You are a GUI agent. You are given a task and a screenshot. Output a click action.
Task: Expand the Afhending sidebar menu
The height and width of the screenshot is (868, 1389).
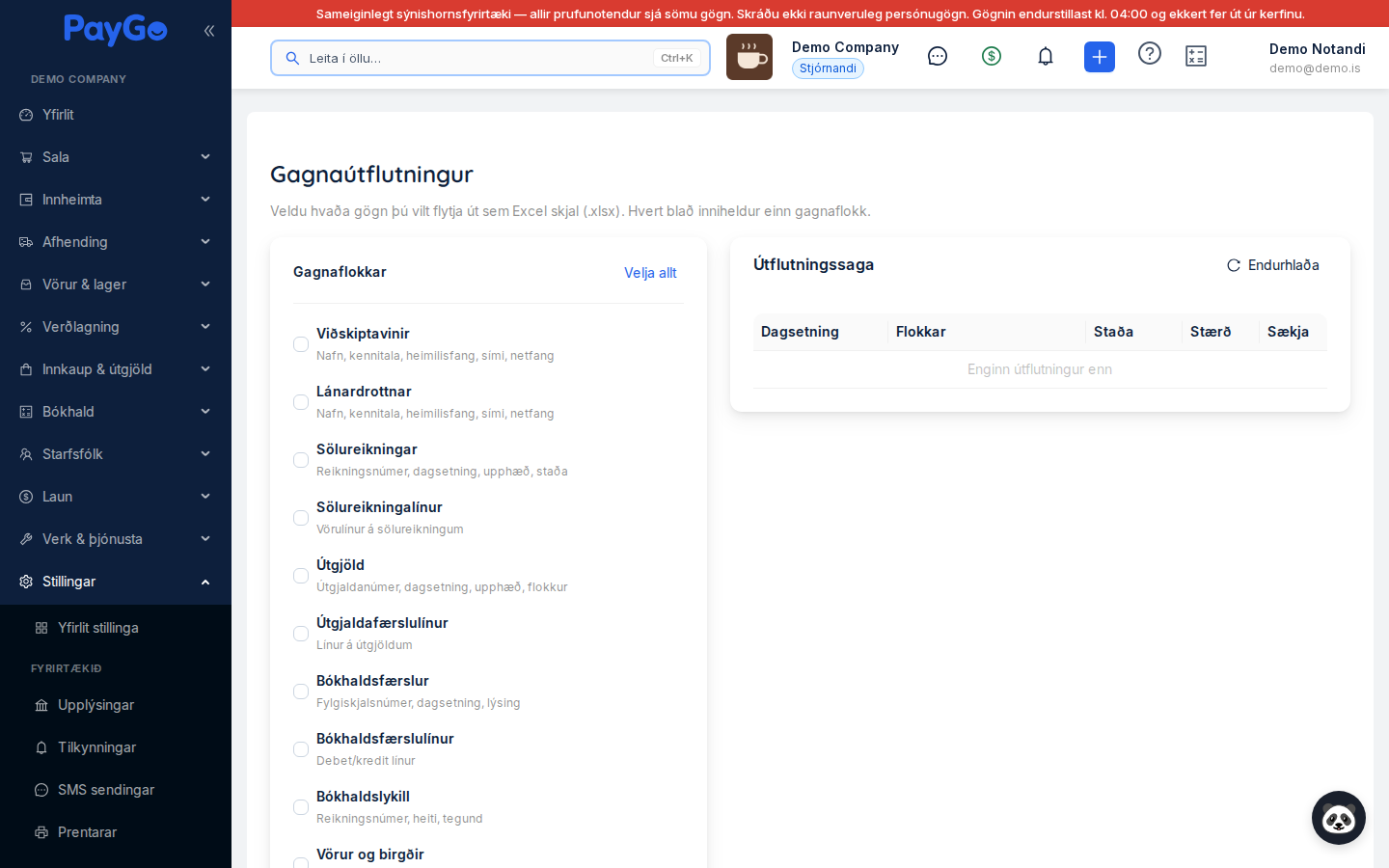pyautogui.click(x=116, y=242)
